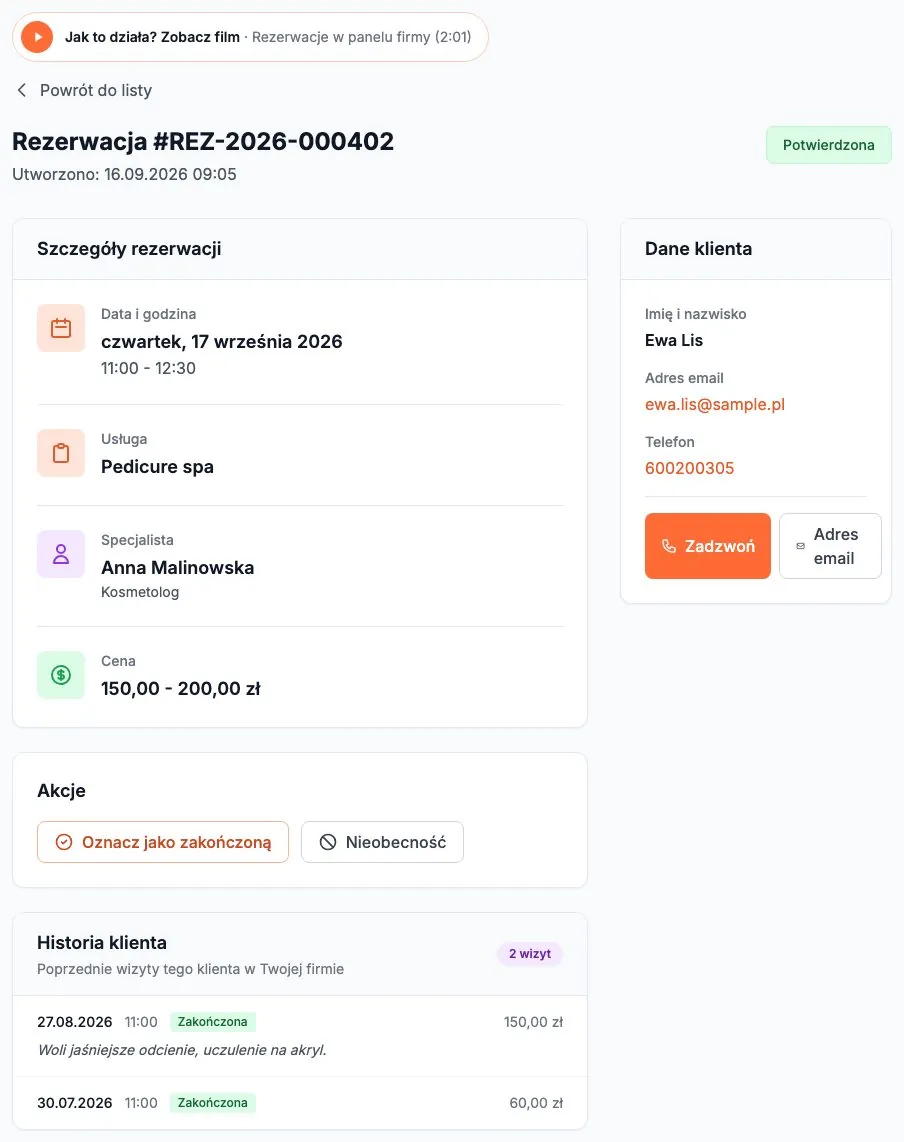Play the 'Jak to działa' video

[37, 37]
